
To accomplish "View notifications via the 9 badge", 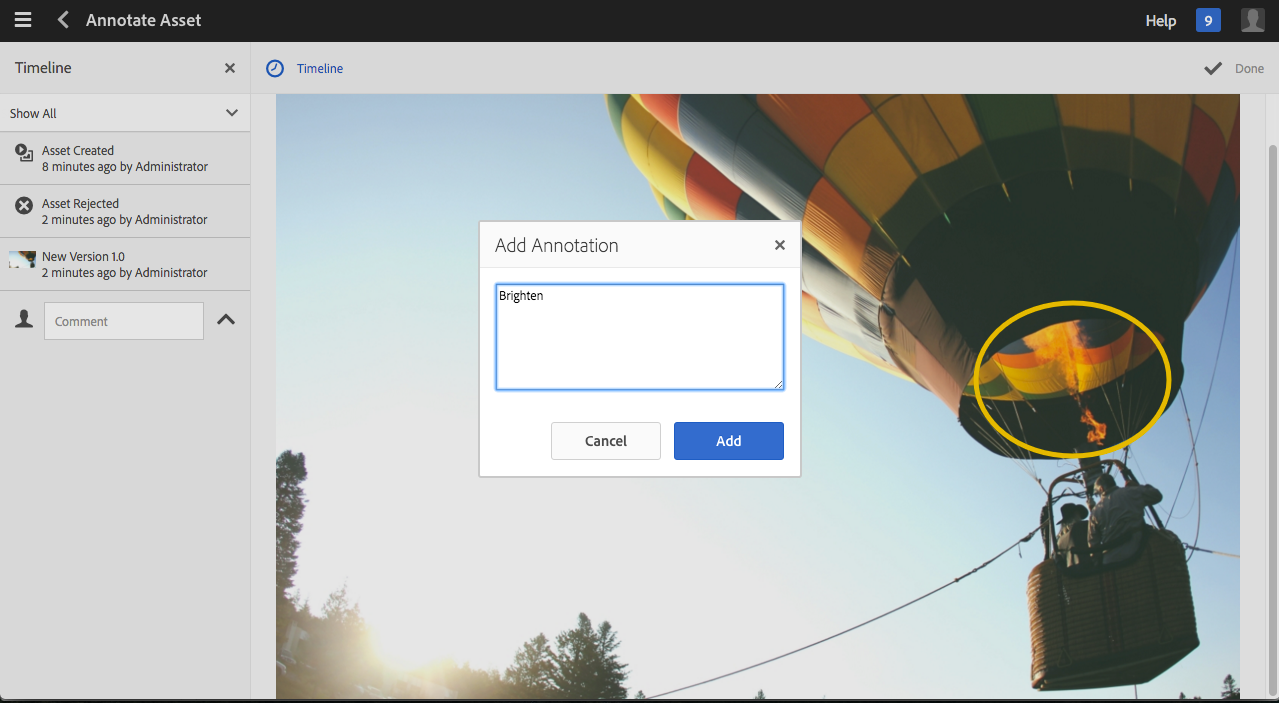I will tap(1207, 19).
